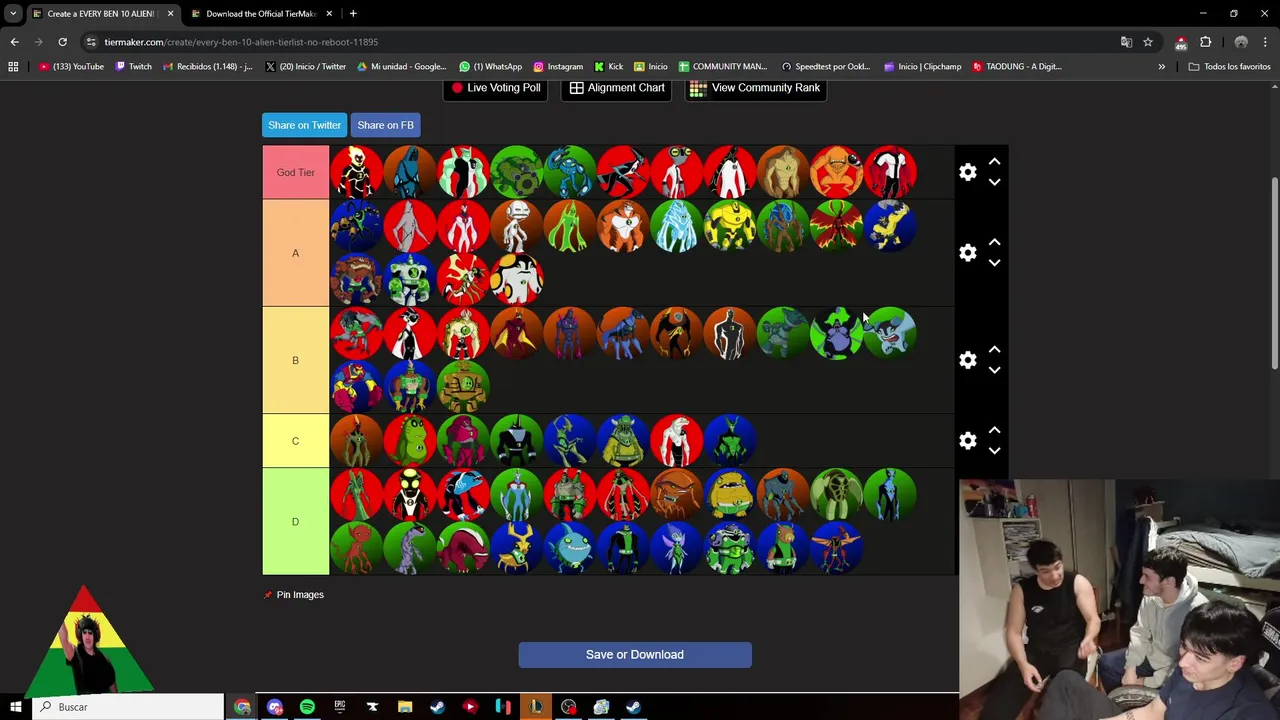The image size is (1280, 720).
Task: Open the WhatsApp bookmark
Action: tap(490, 67)
